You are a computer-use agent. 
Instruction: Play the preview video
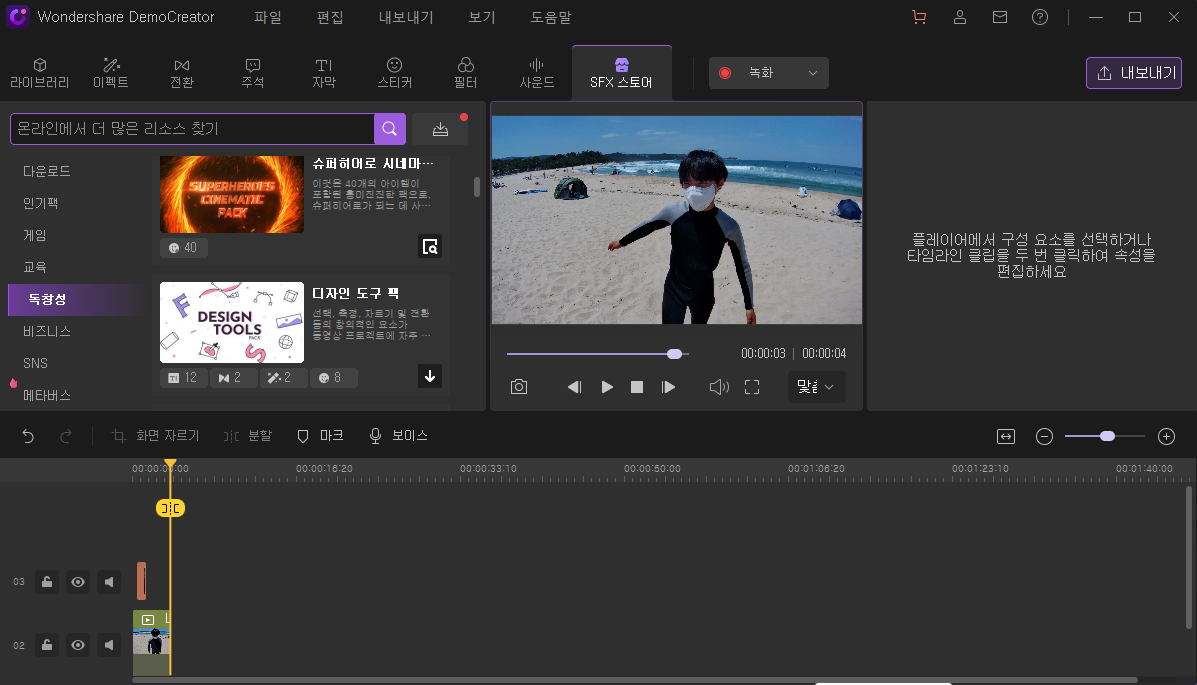(607, 387)
